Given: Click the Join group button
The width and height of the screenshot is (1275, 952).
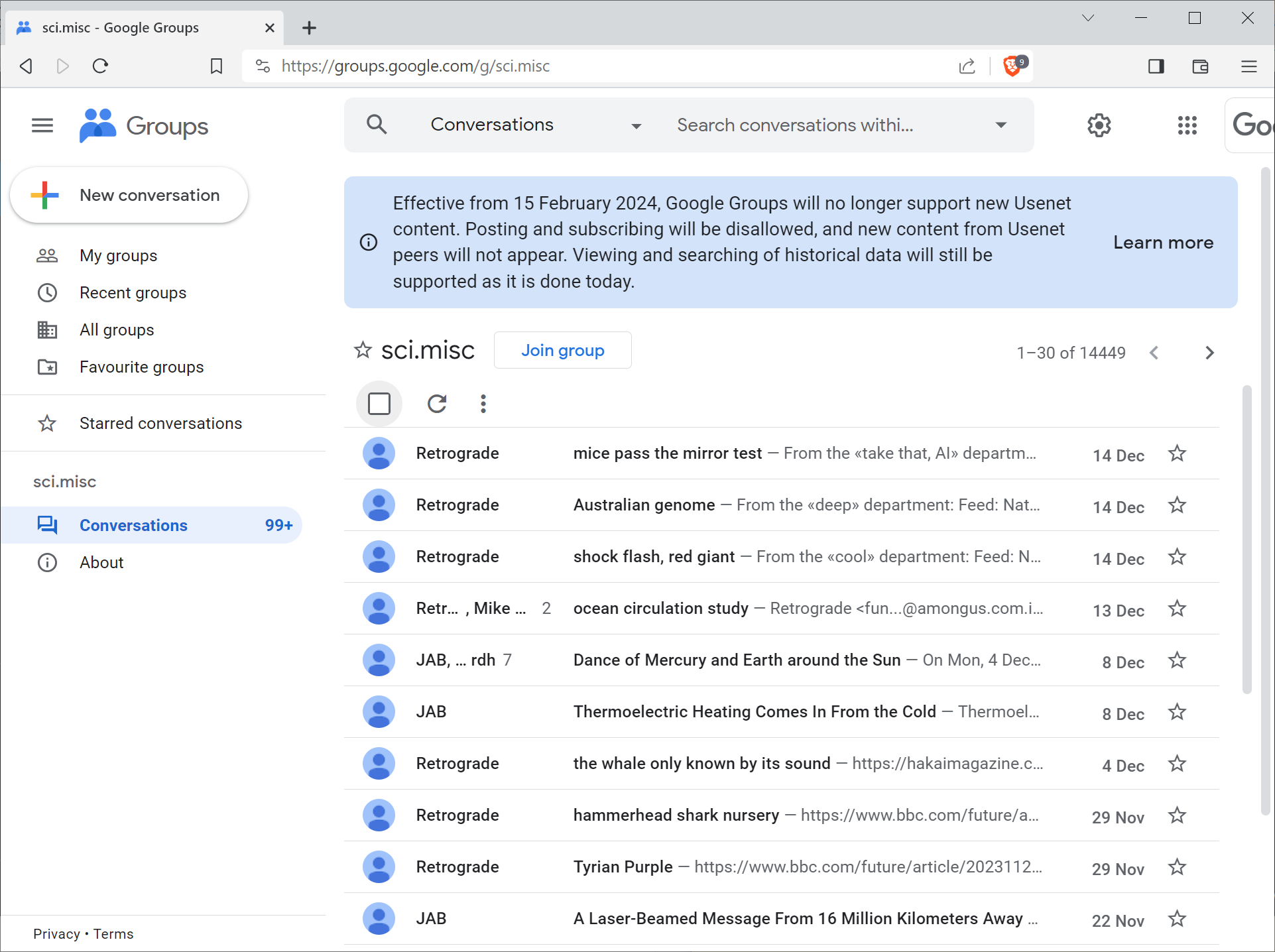Looking at the screenshot, I should (563, 351).
